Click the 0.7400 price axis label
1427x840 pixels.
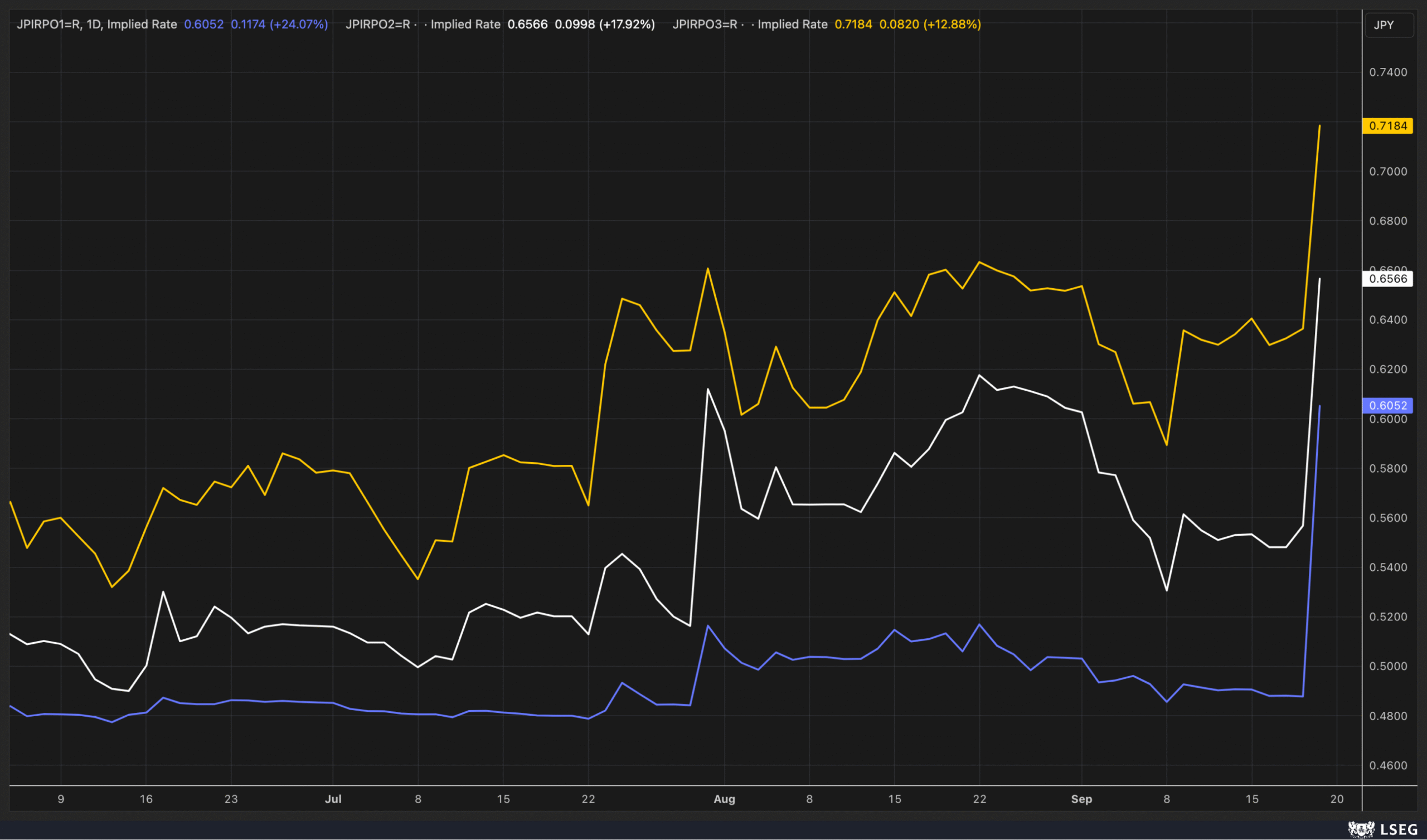1388,72
